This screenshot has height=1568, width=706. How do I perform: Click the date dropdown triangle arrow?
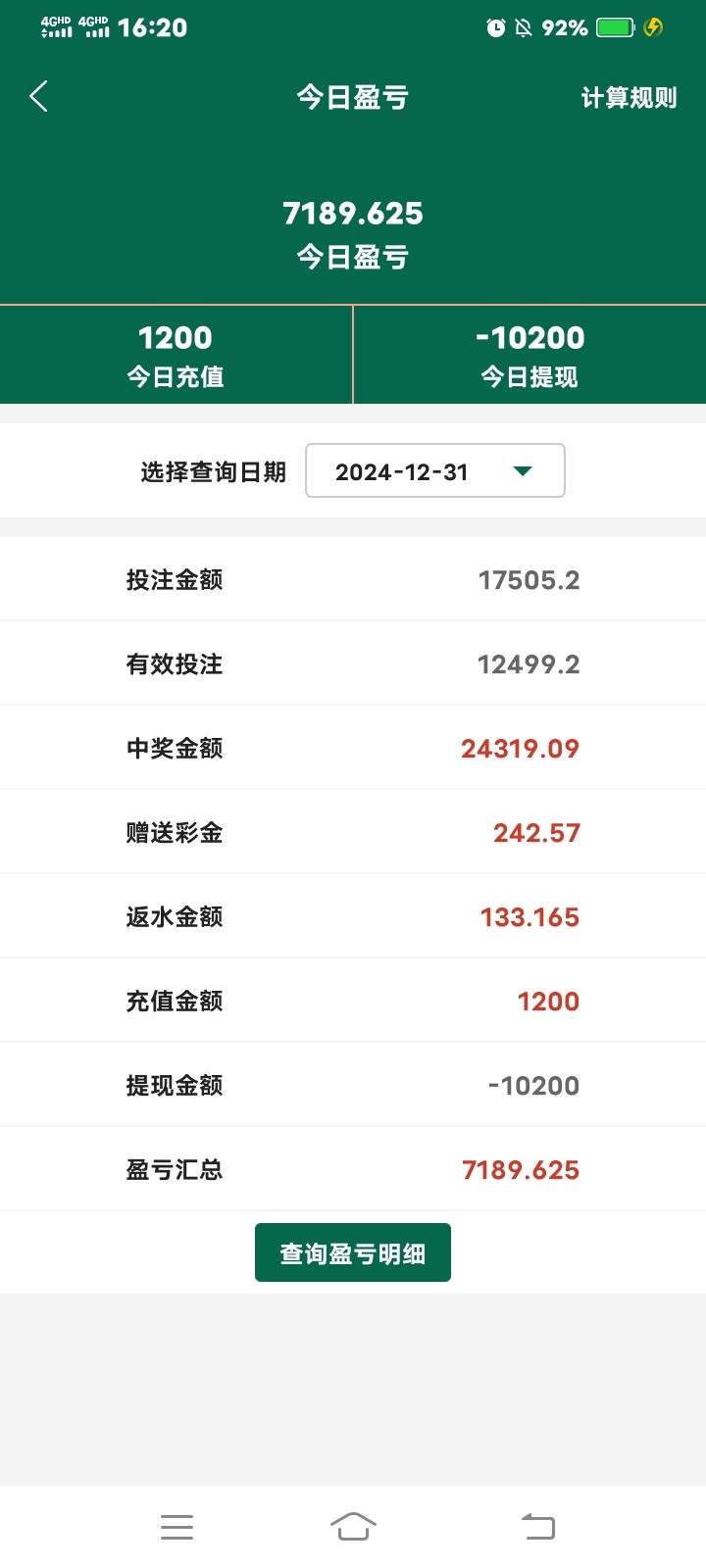(523, 471)
